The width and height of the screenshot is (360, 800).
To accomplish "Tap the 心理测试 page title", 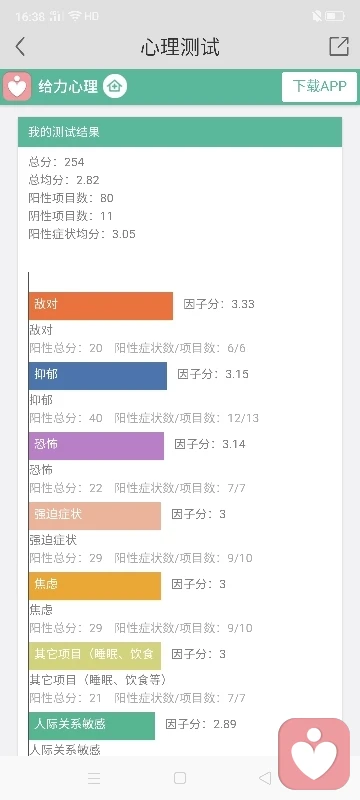I will pyautogui.click(x=180, y=47).
